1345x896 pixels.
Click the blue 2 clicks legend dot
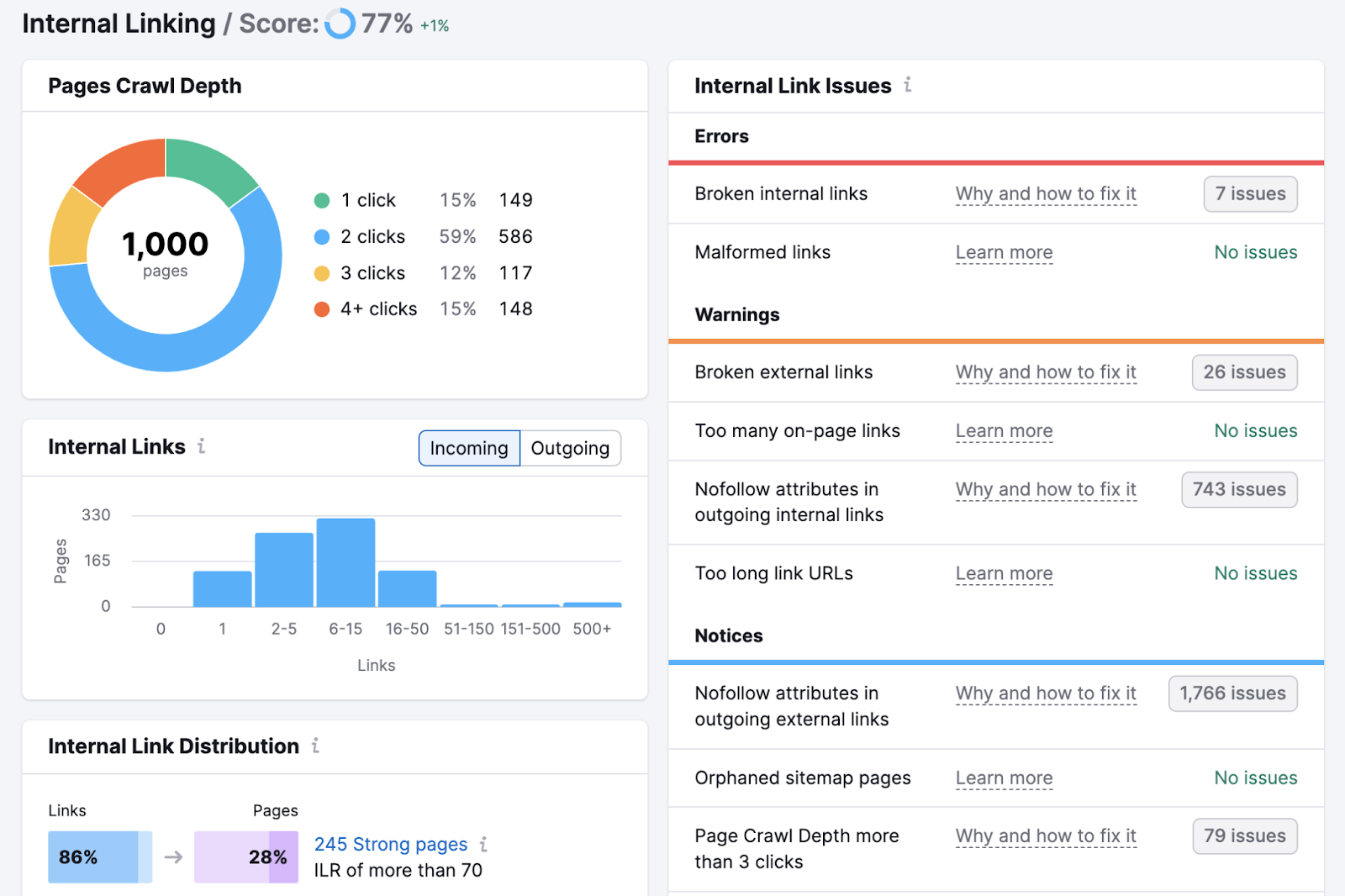(322, 236)
